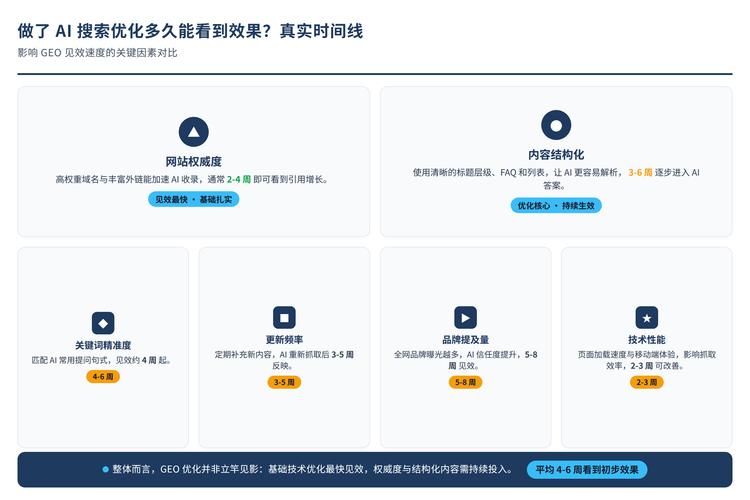Screen dimensions: 750x500
Task: Click the description starting 页面加载速度与移动端体验
Action: click(x=647, y=360)
